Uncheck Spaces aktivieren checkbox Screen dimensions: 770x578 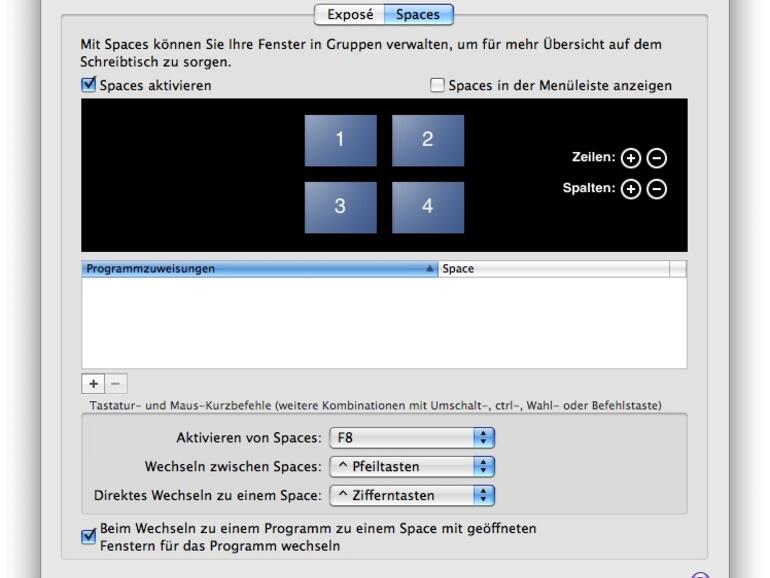pyautogui.click(x=89, y=84)
